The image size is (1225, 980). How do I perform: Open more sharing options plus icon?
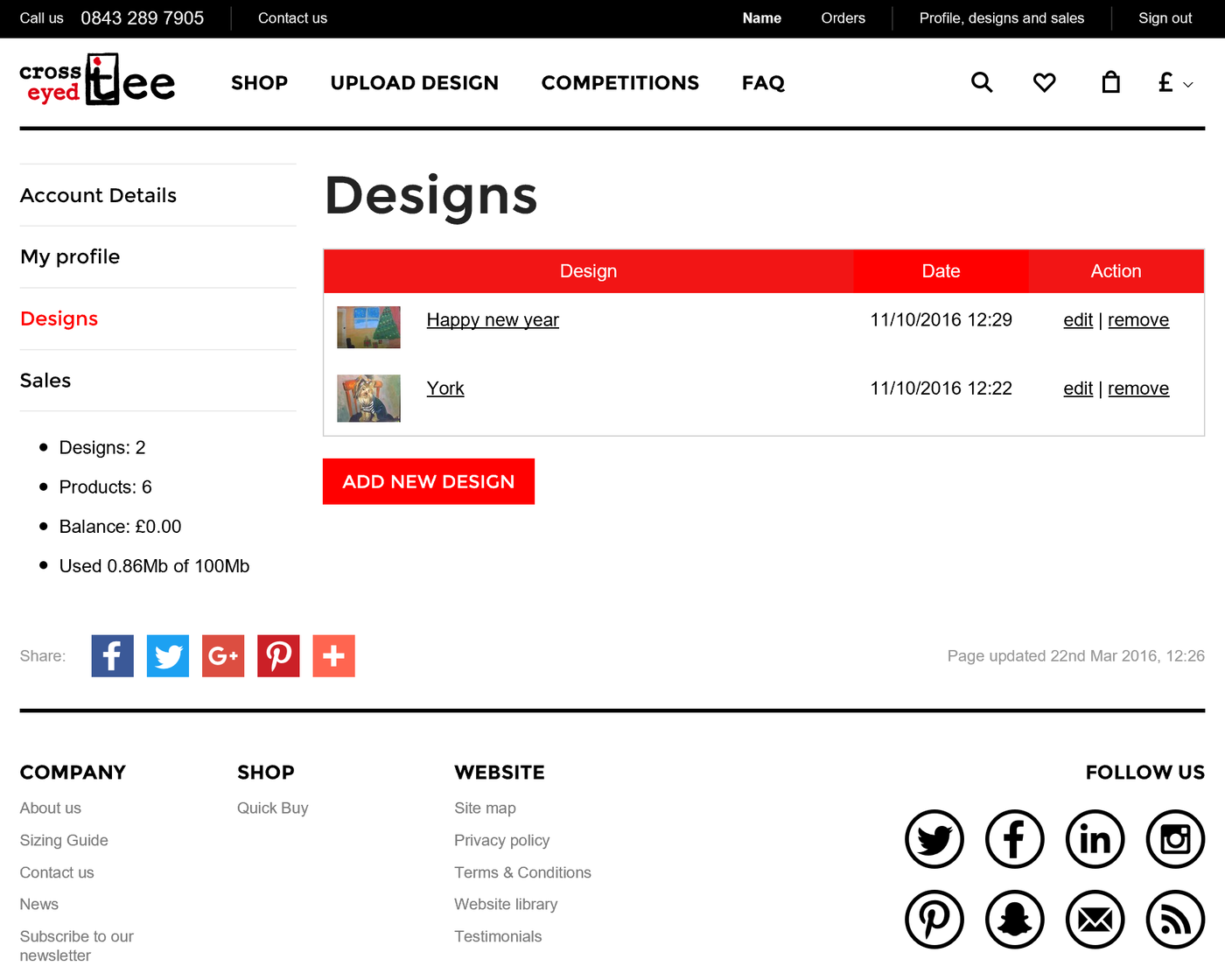333,655
